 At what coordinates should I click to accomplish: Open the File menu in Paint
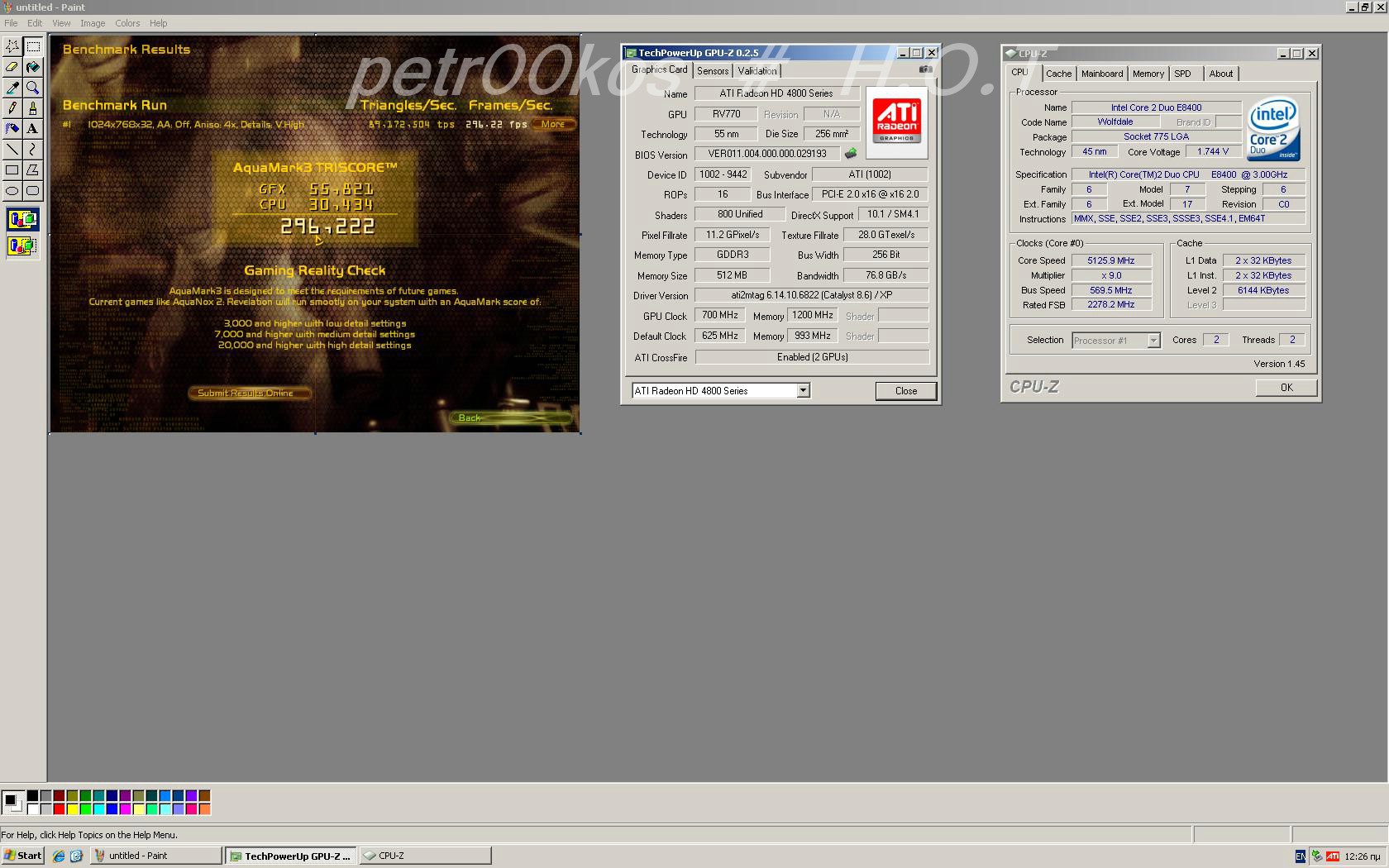[11, 23]
